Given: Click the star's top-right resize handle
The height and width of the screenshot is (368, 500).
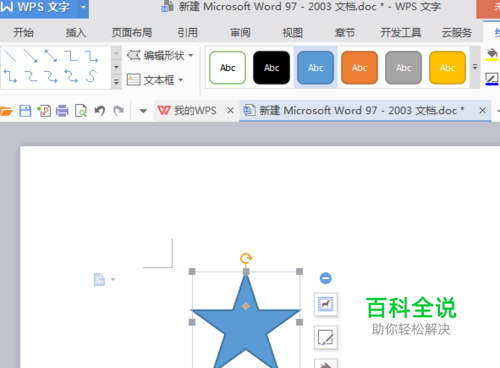Looking at the screenshot, I should pyautogui.click(x=300, y=272).
